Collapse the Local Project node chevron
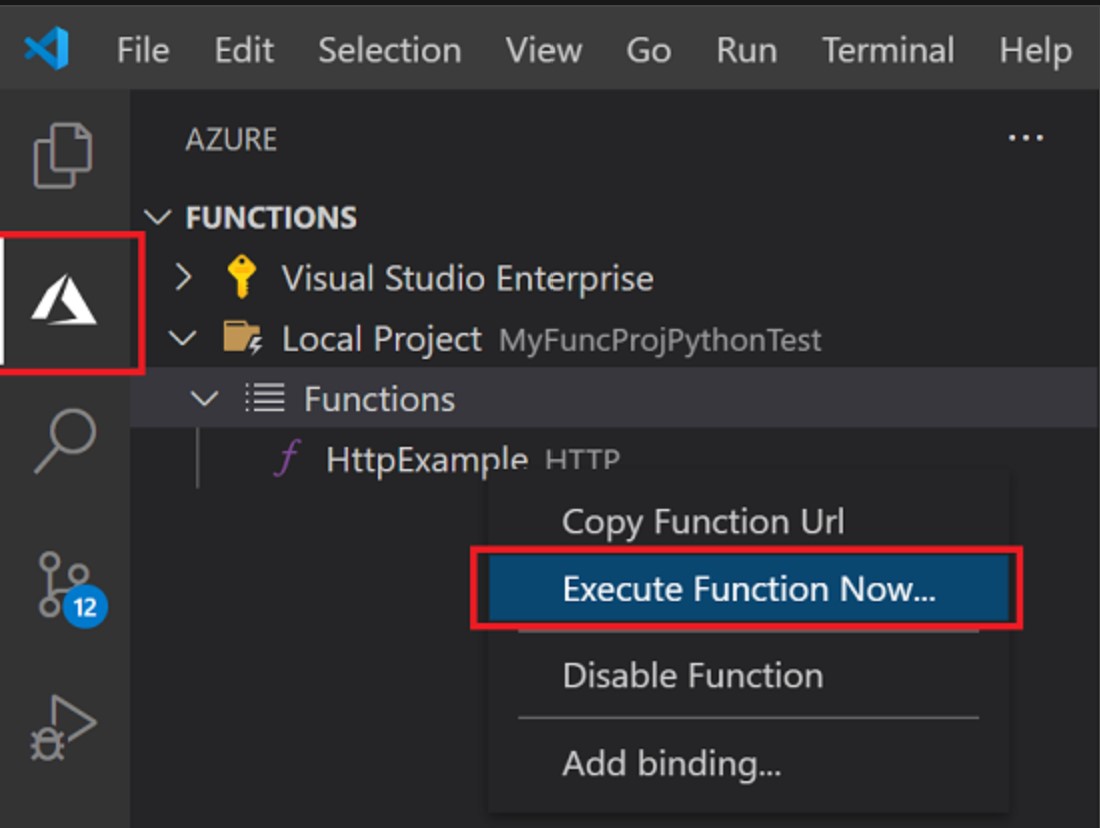1100x828 pixels. coord(182,339)
